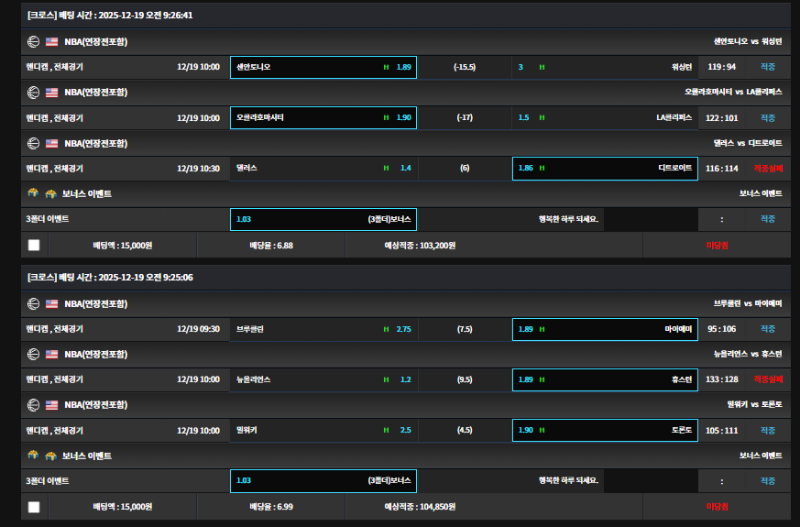Select the 휴스턴 1.89 odds box
The width and height of the screenshot is (800, 527).
coord(604,379)
